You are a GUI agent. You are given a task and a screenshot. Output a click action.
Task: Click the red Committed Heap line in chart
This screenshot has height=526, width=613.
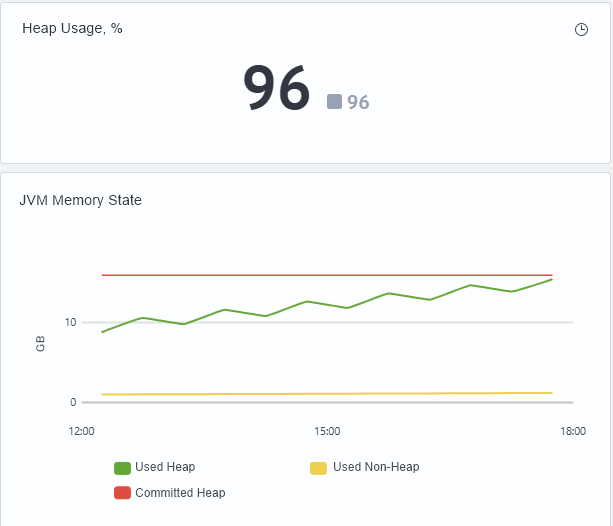tap(327, 275)
